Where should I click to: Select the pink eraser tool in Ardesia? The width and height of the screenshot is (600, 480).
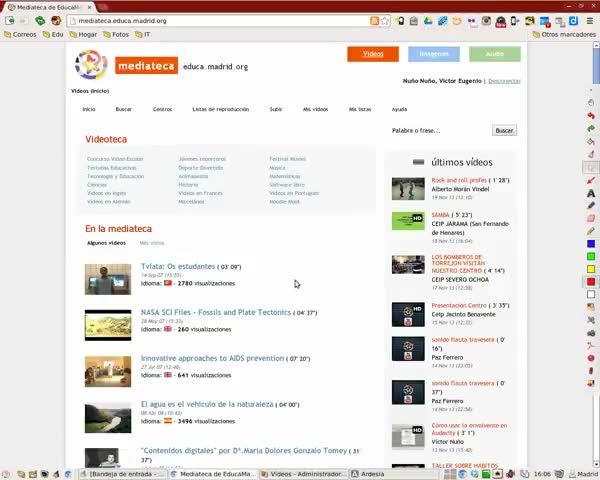point(591,218)
